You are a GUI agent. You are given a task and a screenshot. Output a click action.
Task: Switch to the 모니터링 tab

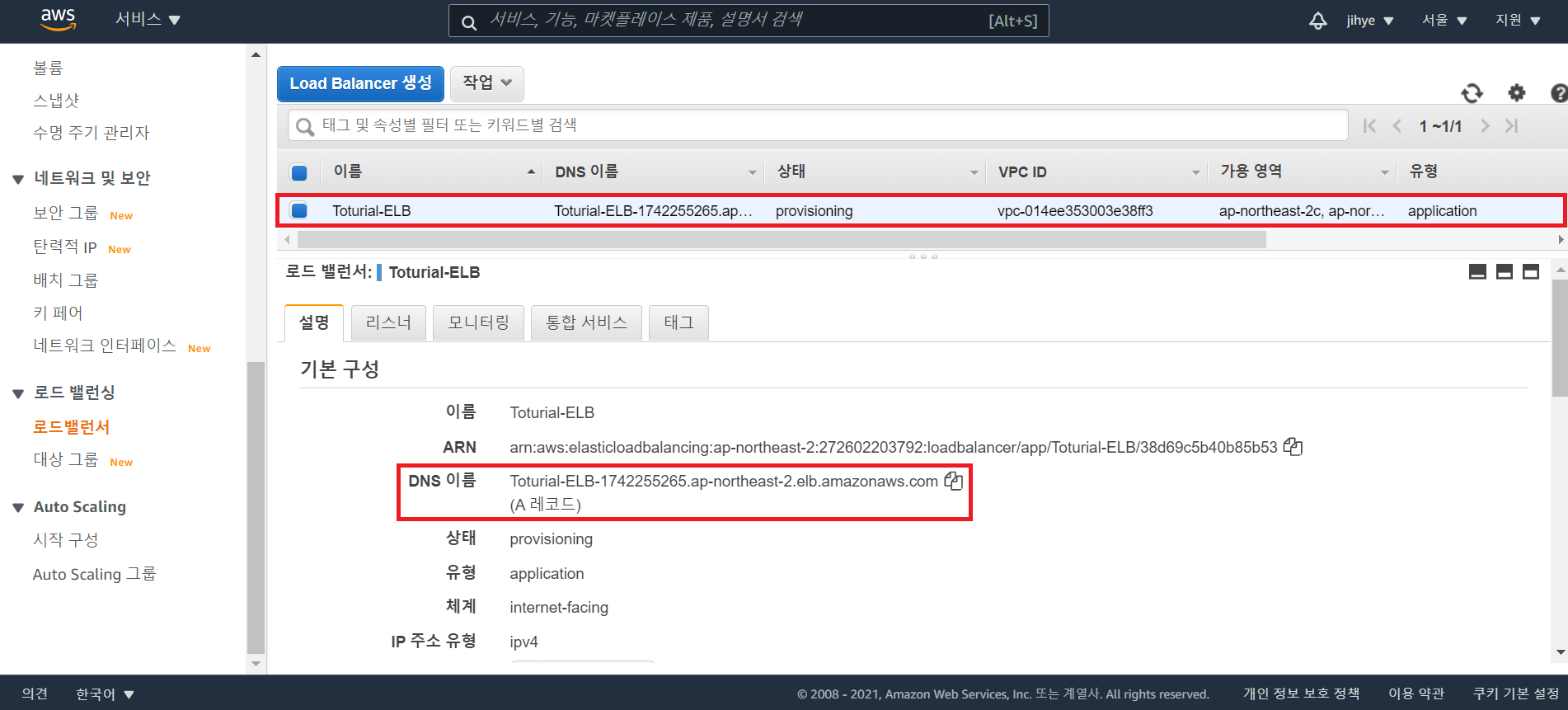tap(478, 322)
